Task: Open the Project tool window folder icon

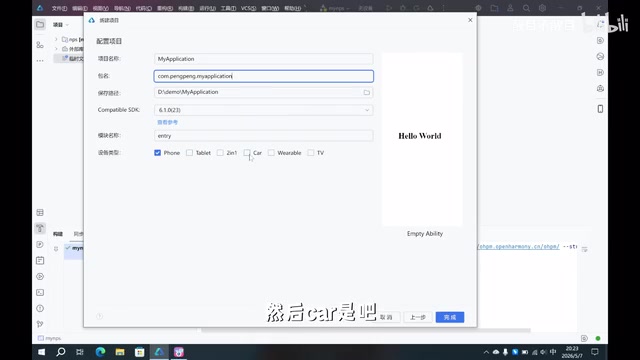Action: [x=40, y=24]
